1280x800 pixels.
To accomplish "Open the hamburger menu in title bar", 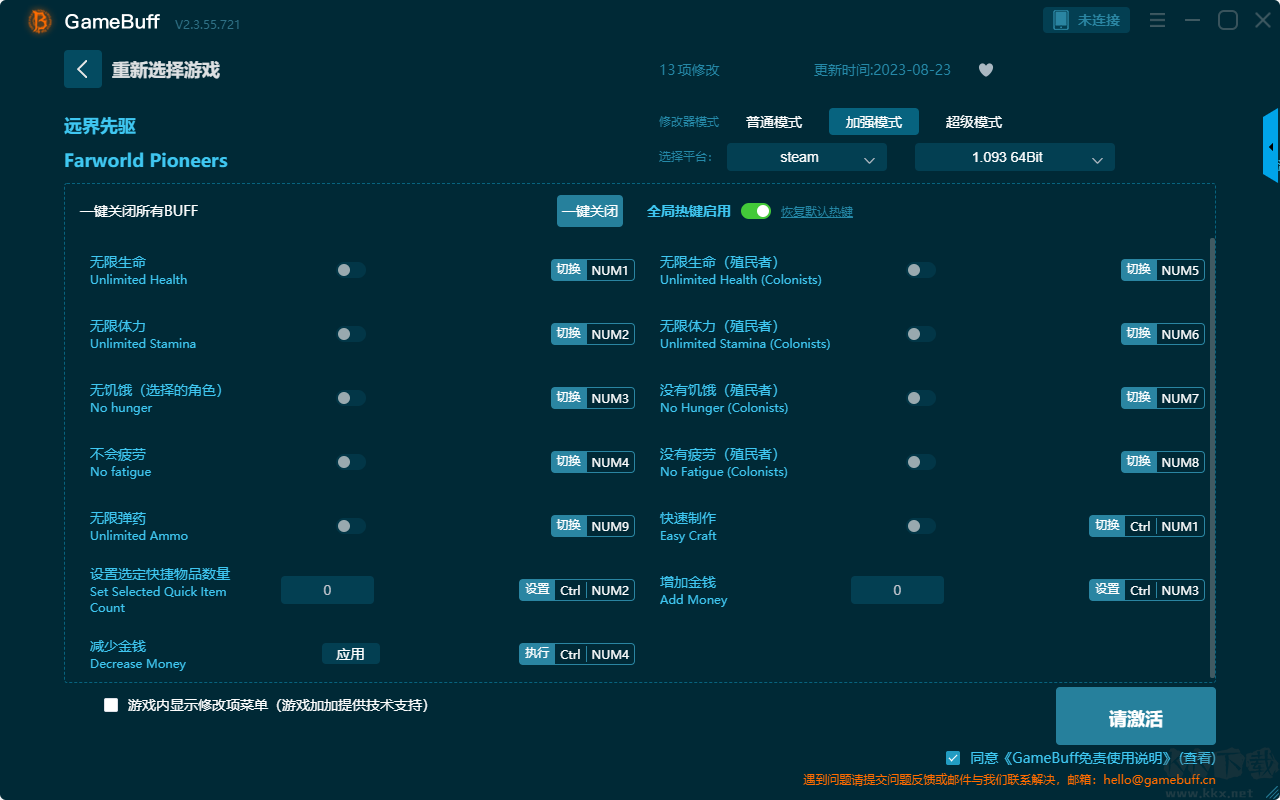I will [x=1157, y=20].
